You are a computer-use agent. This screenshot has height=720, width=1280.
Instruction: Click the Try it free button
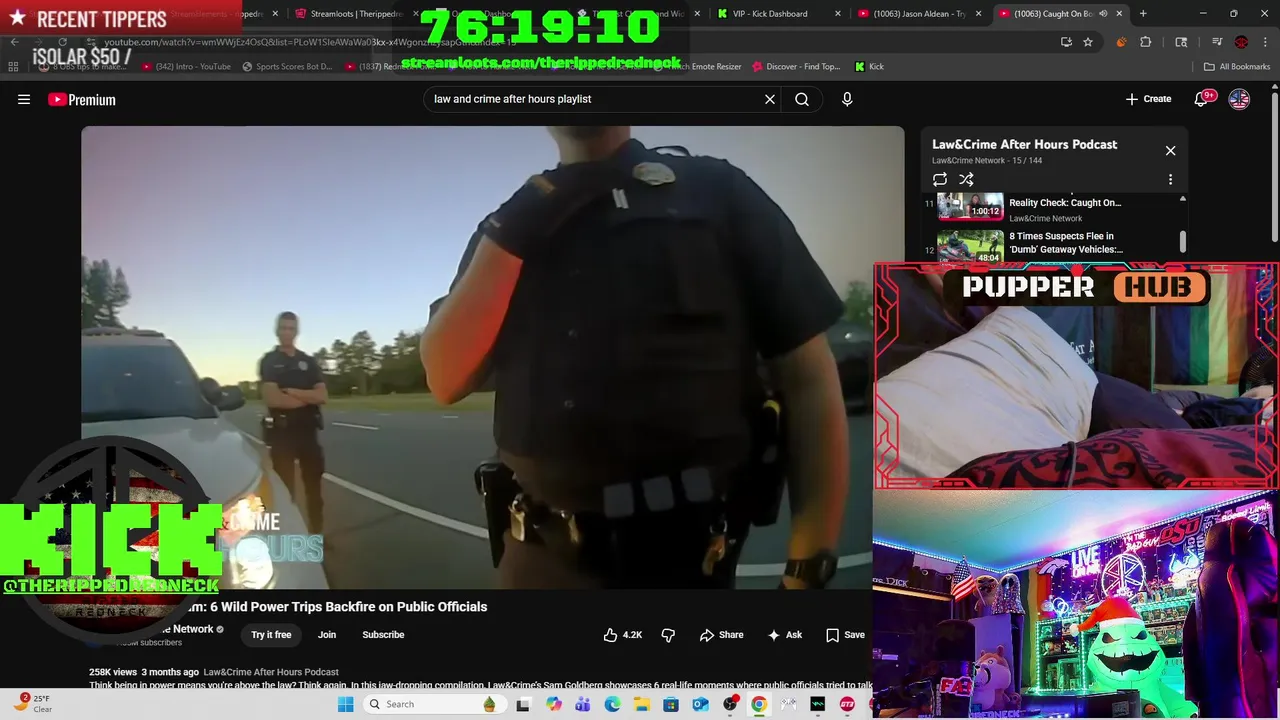click(x=271, y=635)
